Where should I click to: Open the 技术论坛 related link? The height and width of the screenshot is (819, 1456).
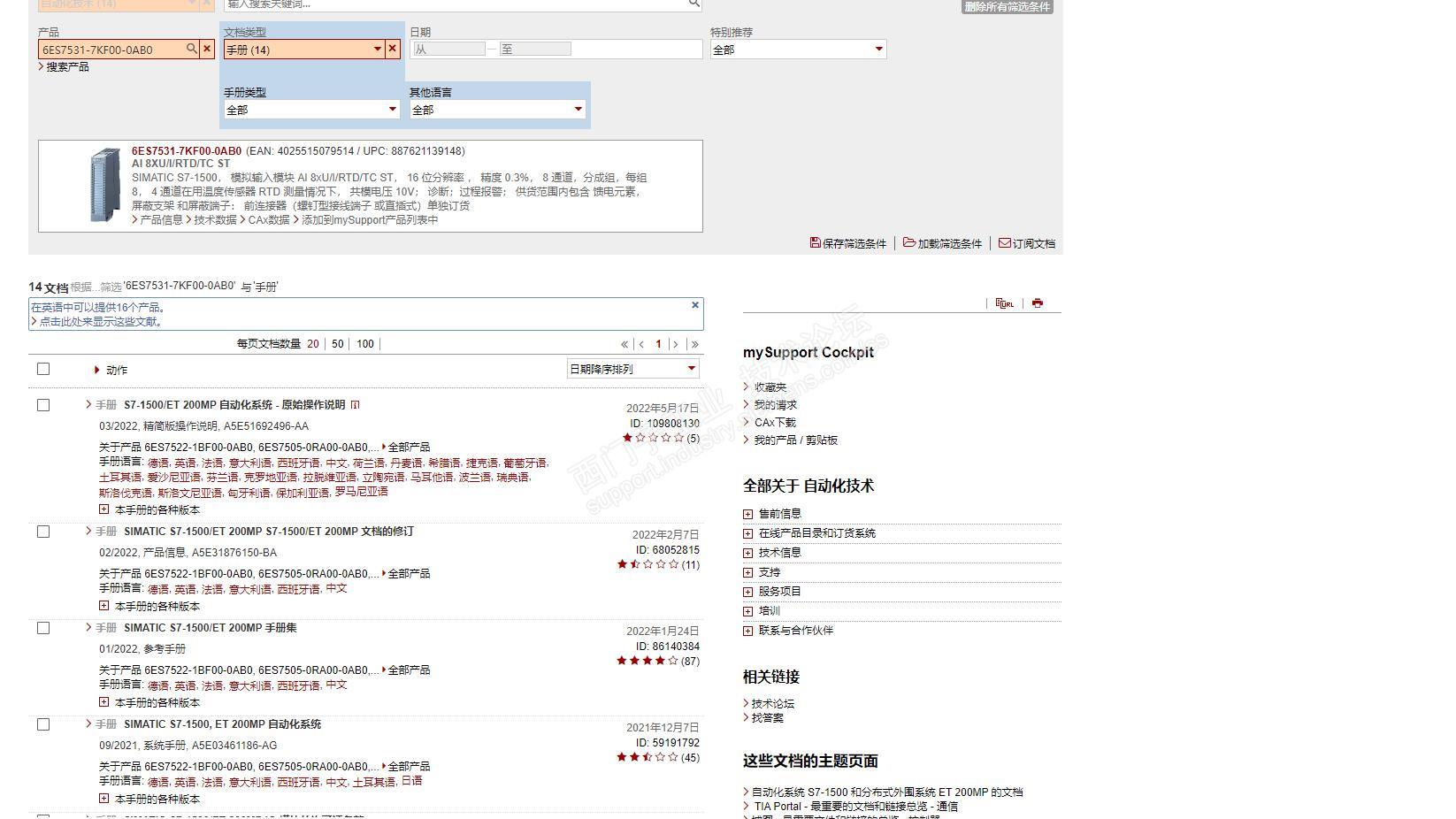pos(773,704)
